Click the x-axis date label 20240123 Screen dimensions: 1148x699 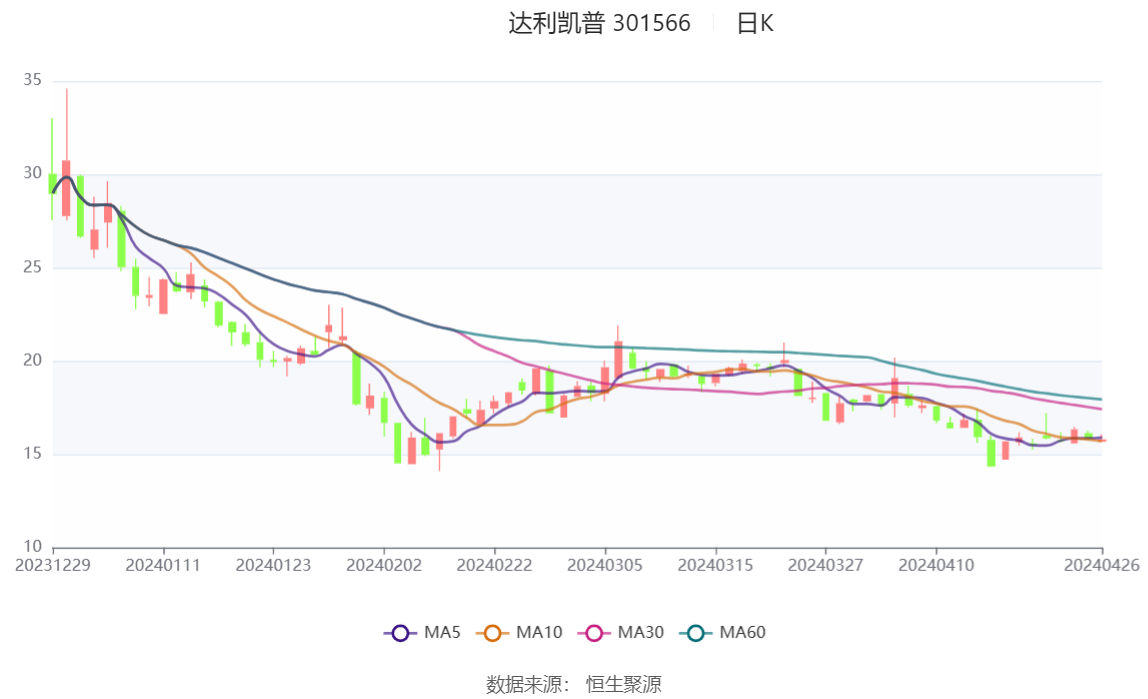tap(273, 566)
